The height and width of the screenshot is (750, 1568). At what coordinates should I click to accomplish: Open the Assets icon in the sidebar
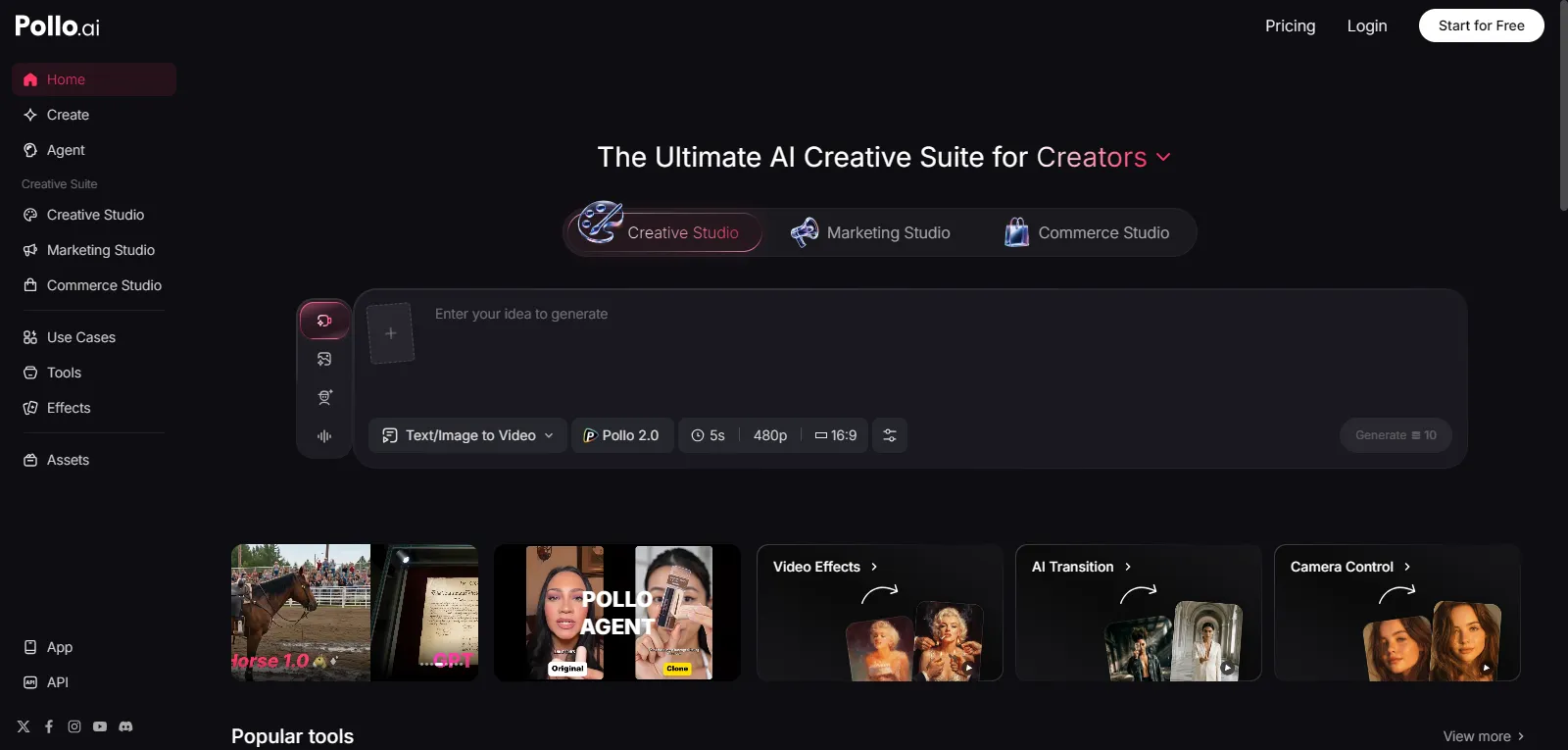pos(30,460)
